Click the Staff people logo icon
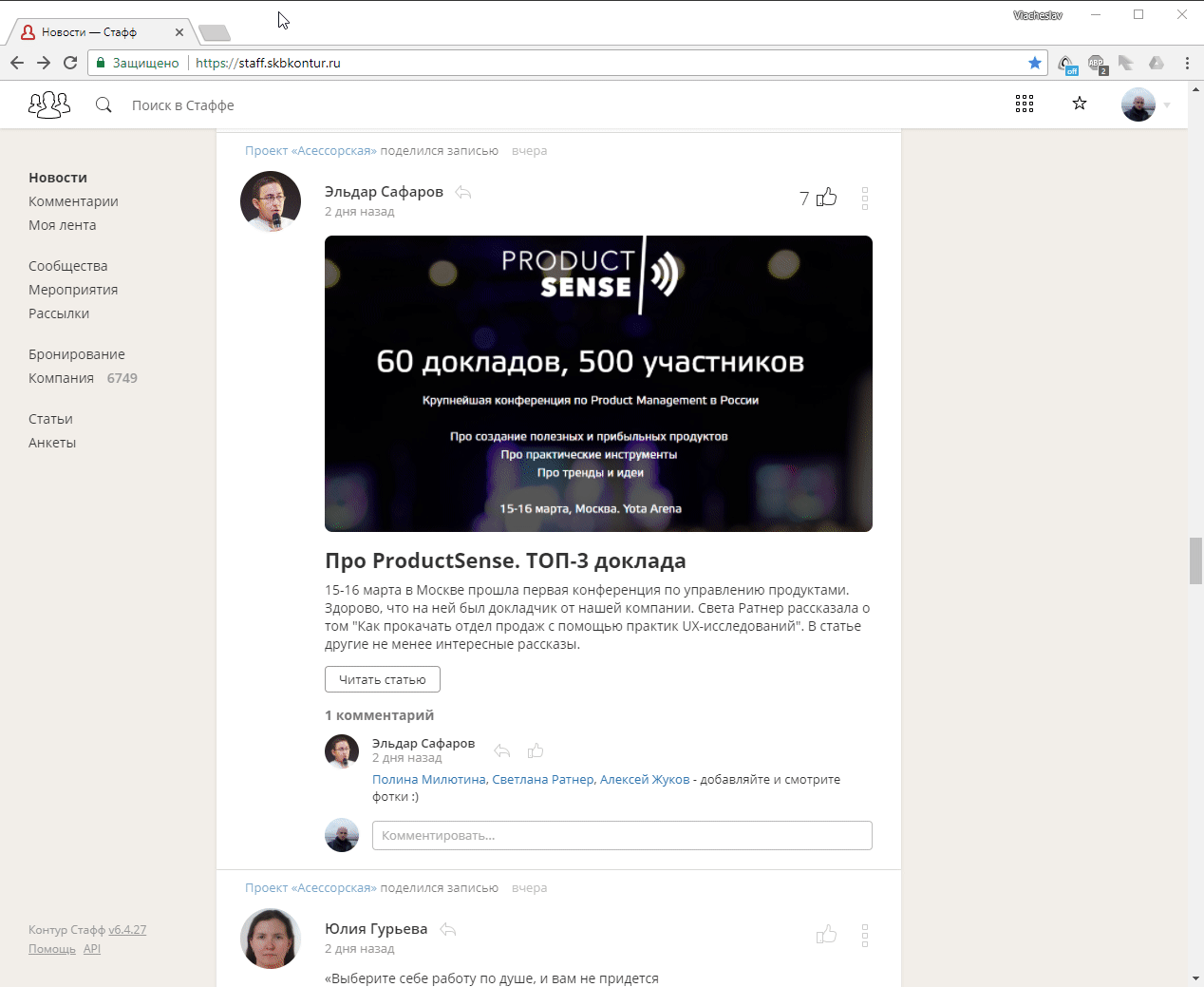Image resolution: width=1204 pixels, height=987 pixels. [x=49, y=104]
